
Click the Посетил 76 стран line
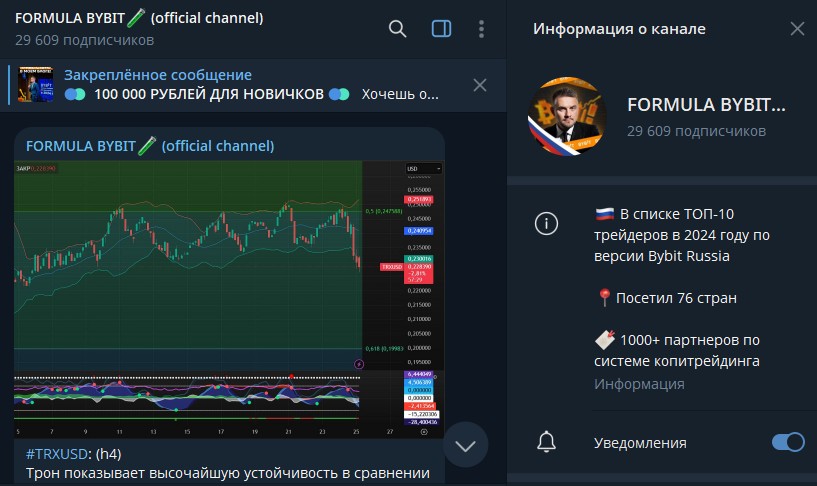point(667,298)
